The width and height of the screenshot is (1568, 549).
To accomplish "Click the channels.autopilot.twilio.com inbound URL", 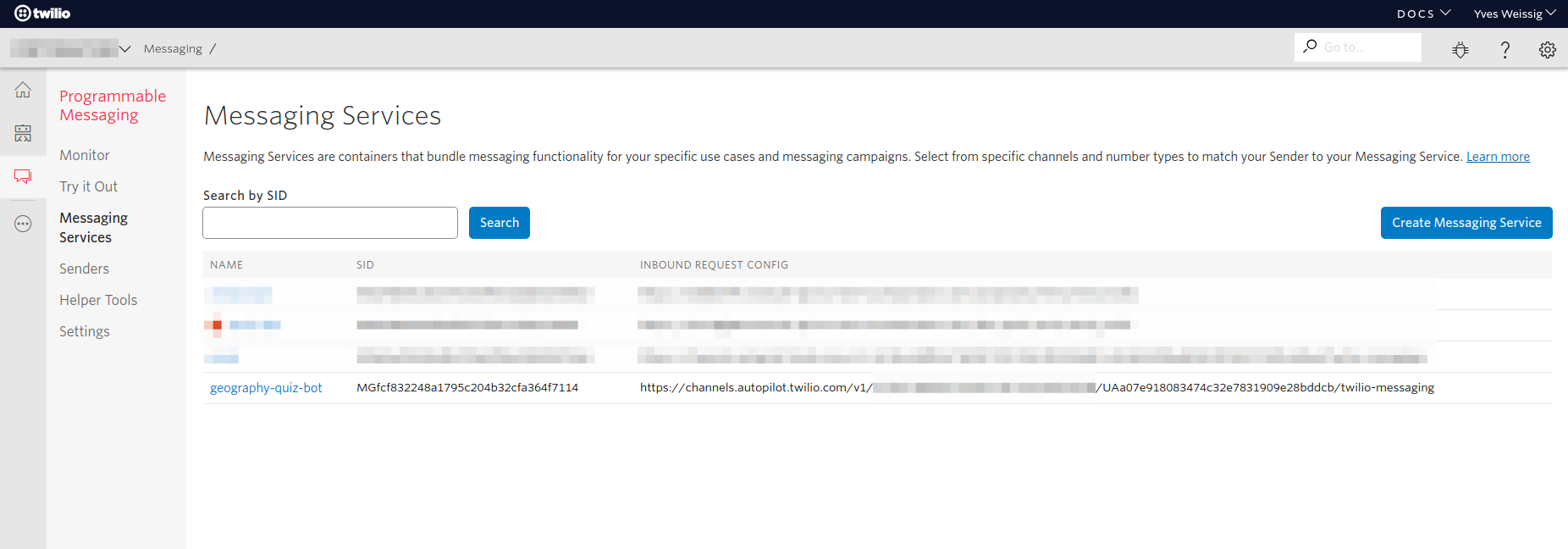I will coord(1037,388).
